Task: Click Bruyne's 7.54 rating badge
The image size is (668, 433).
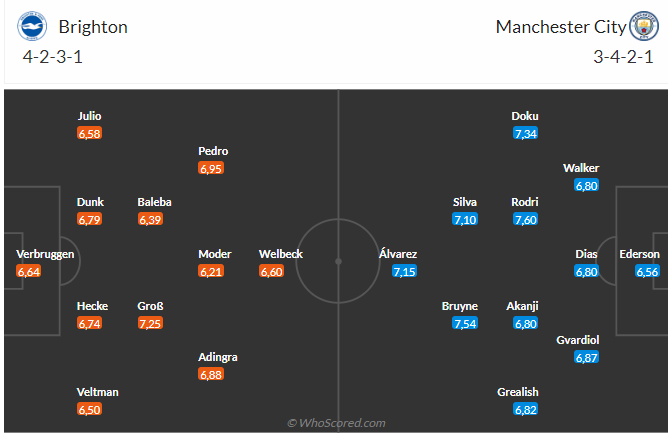Action: 465,323
